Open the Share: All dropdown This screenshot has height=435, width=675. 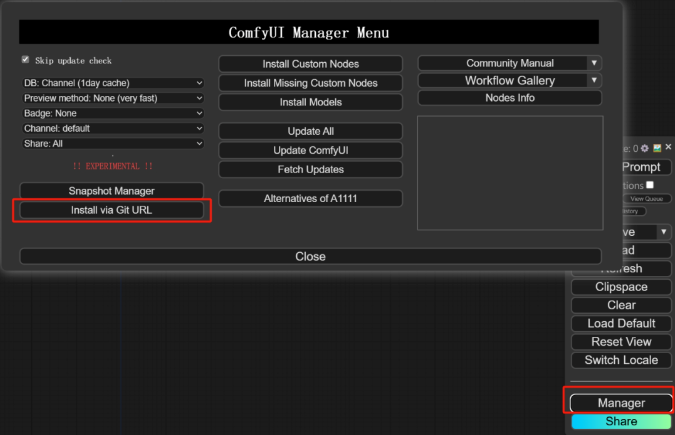[113, 143]
